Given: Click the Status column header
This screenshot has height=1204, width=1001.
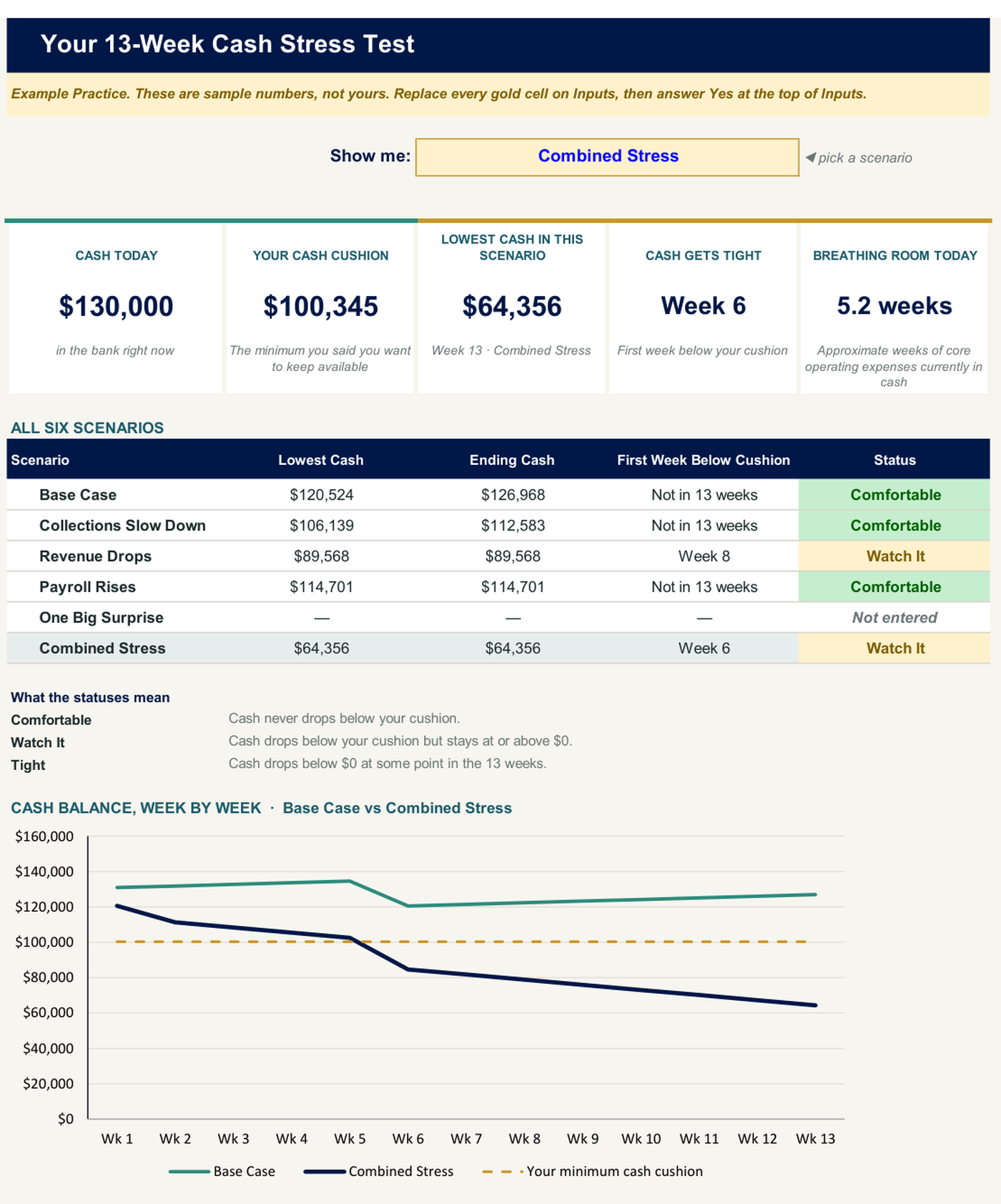Looking at the screenshot, I should pos(894,460).
